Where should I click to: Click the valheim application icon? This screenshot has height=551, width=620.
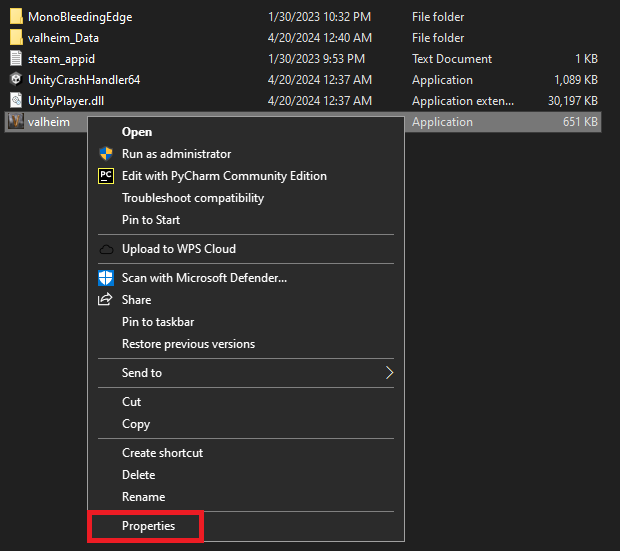(x=16, y=122)
